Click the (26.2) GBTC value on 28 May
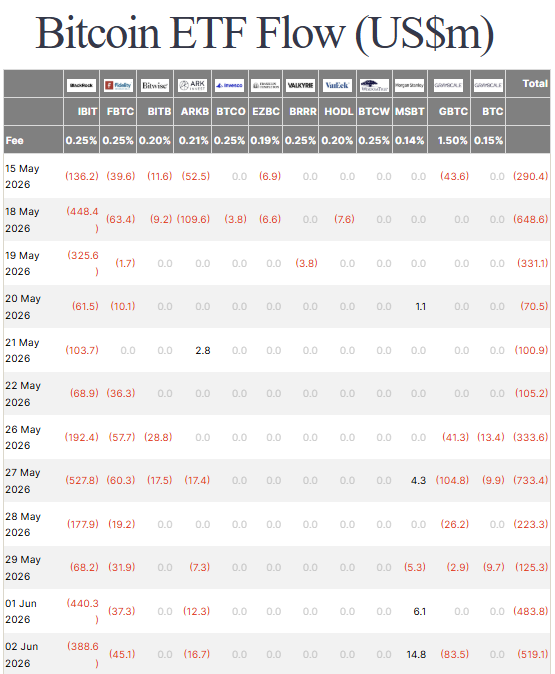Viewport: 555px width, 674px height. 455,524
